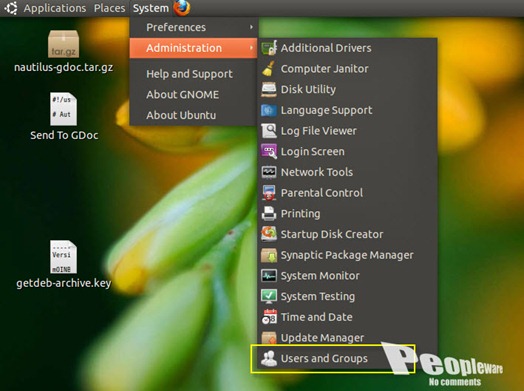
Task: Launch Synaptic Package Manager
Action: [348, 255]
